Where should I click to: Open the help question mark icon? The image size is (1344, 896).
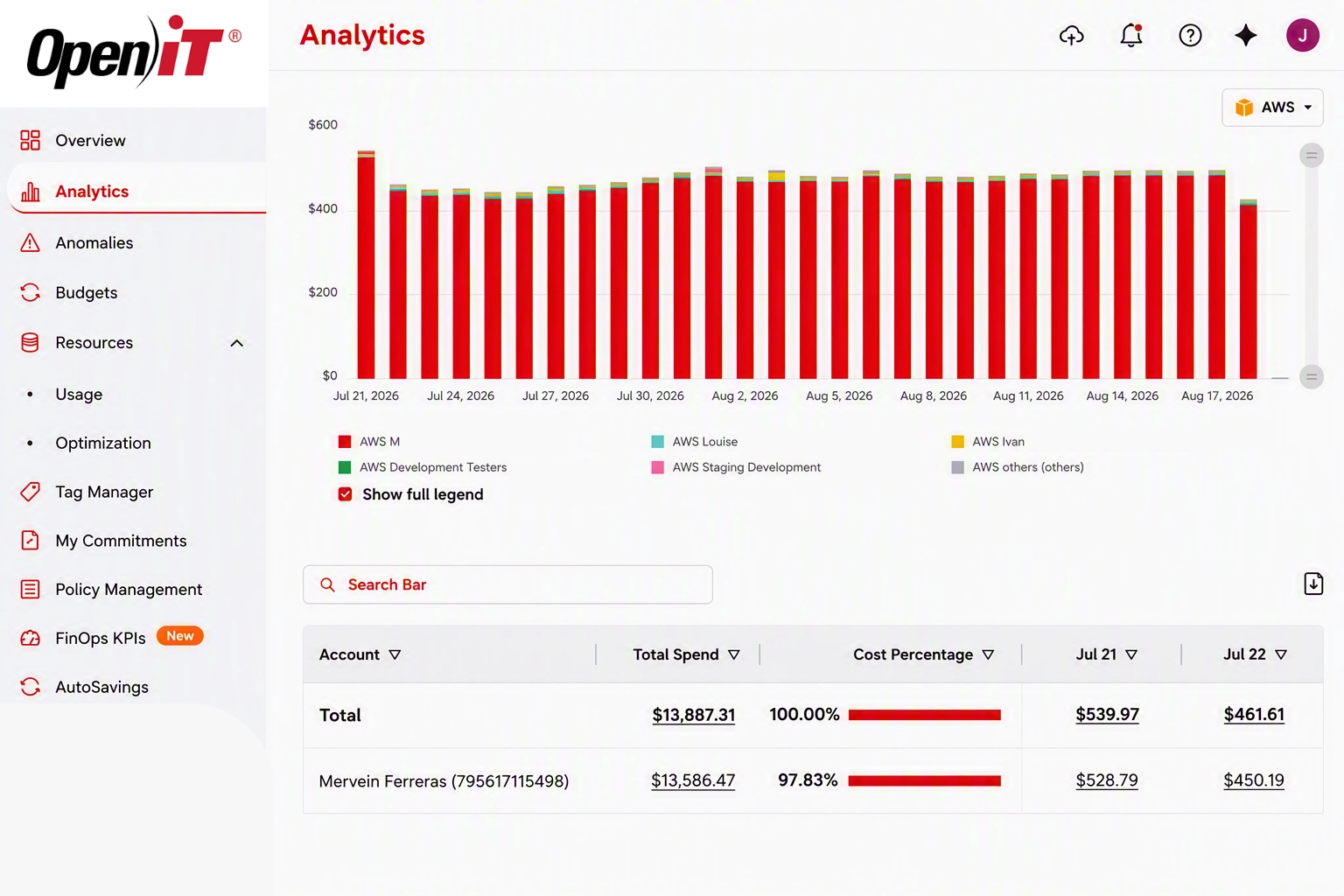coord(1190,35)
